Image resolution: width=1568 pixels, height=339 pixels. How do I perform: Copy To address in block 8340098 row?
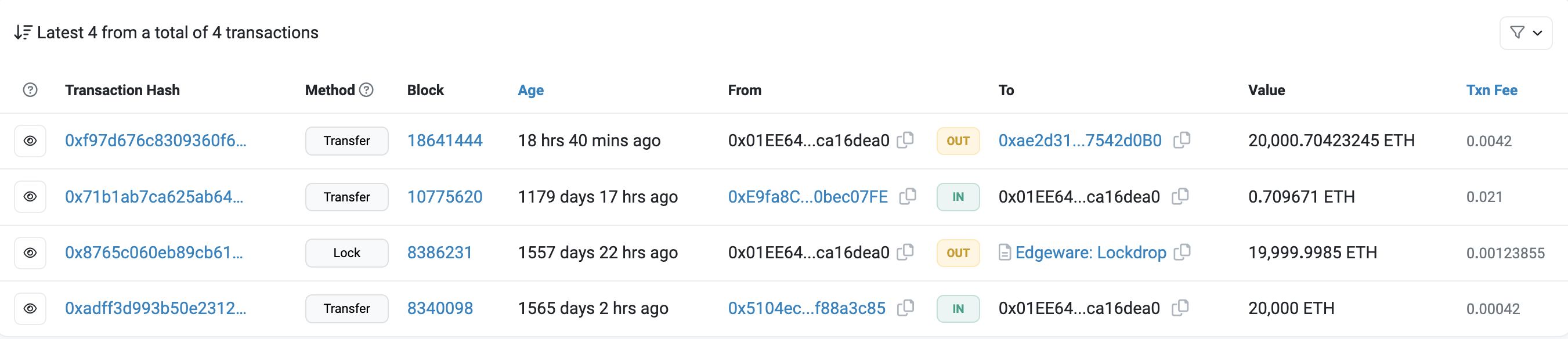1180,308
